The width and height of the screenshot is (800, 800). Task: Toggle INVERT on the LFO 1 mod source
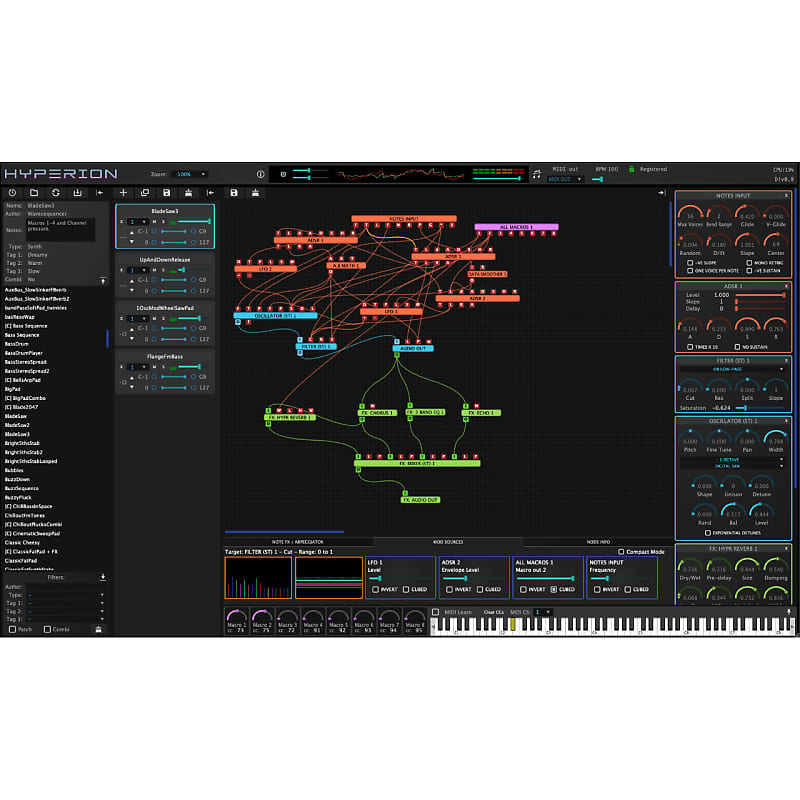tap(377, 587)
